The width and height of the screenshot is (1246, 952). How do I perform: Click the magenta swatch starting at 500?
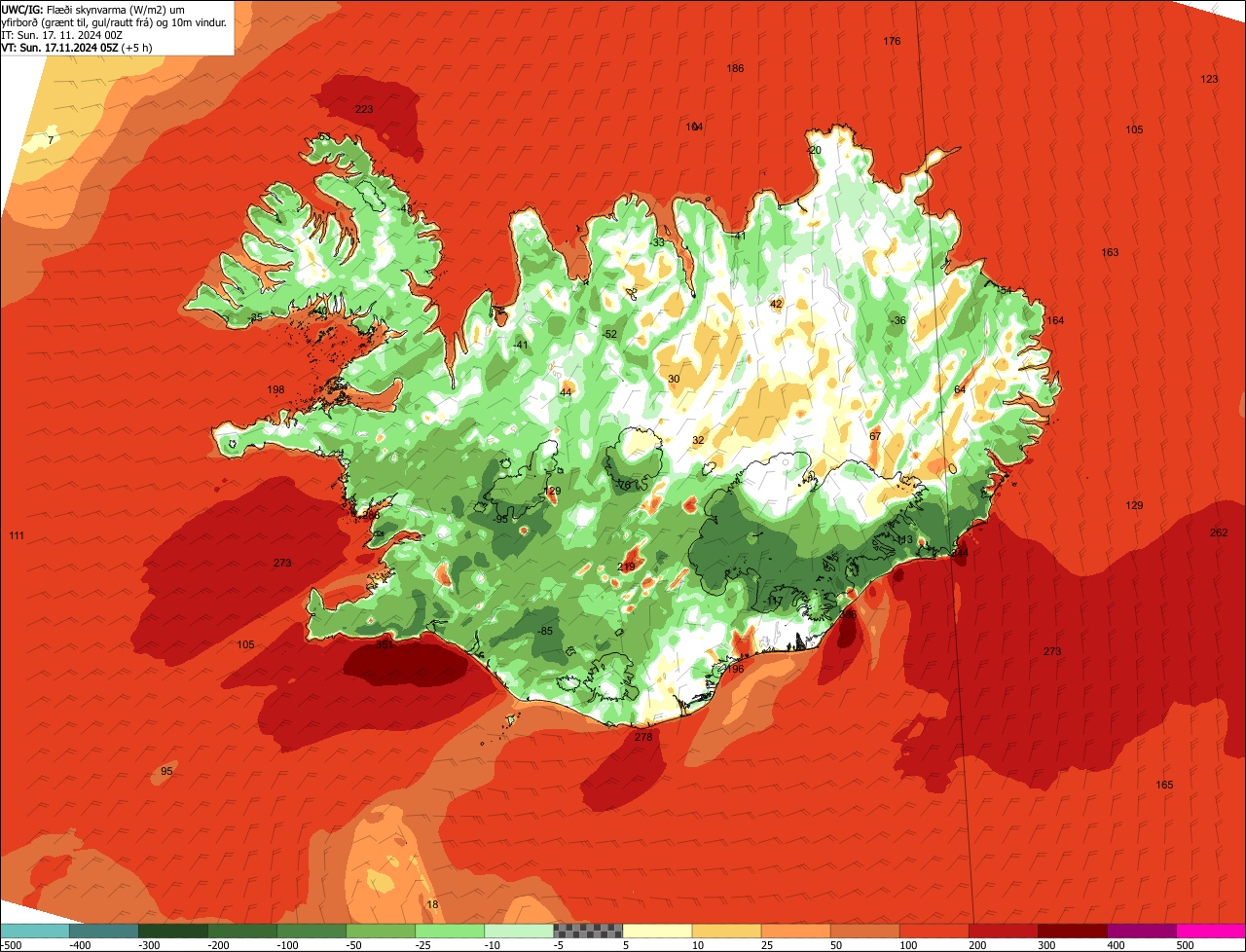click(x=1211, y=931)
